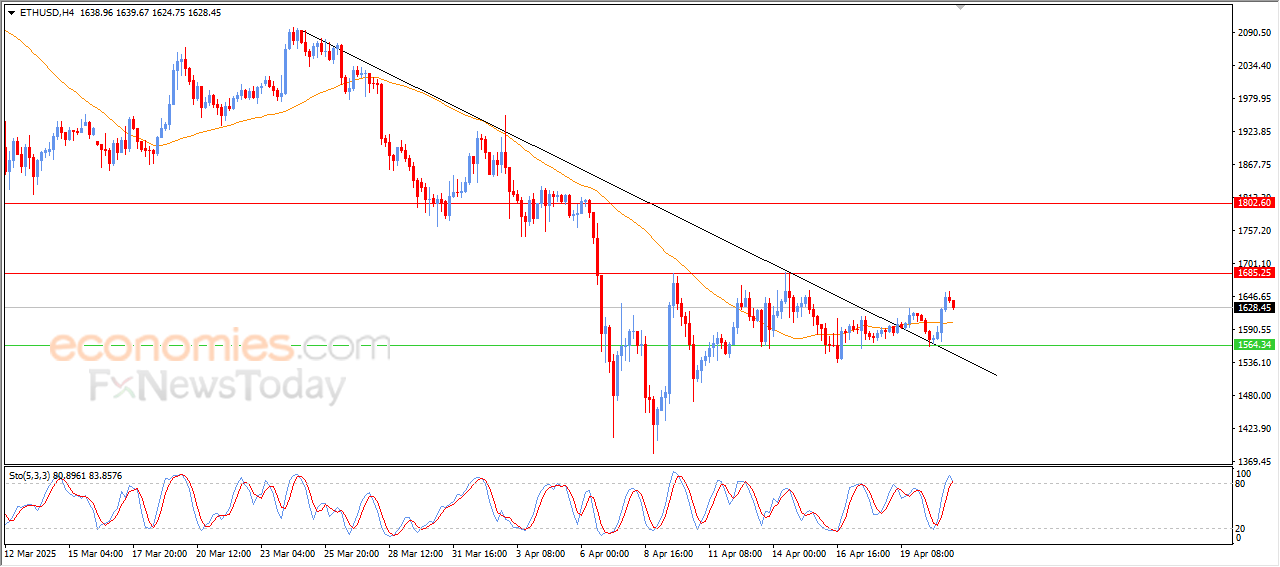Viewport: 1280px width, 567px height.
Task: Select the green 1564.34 price label
Action: point(1254,344)
